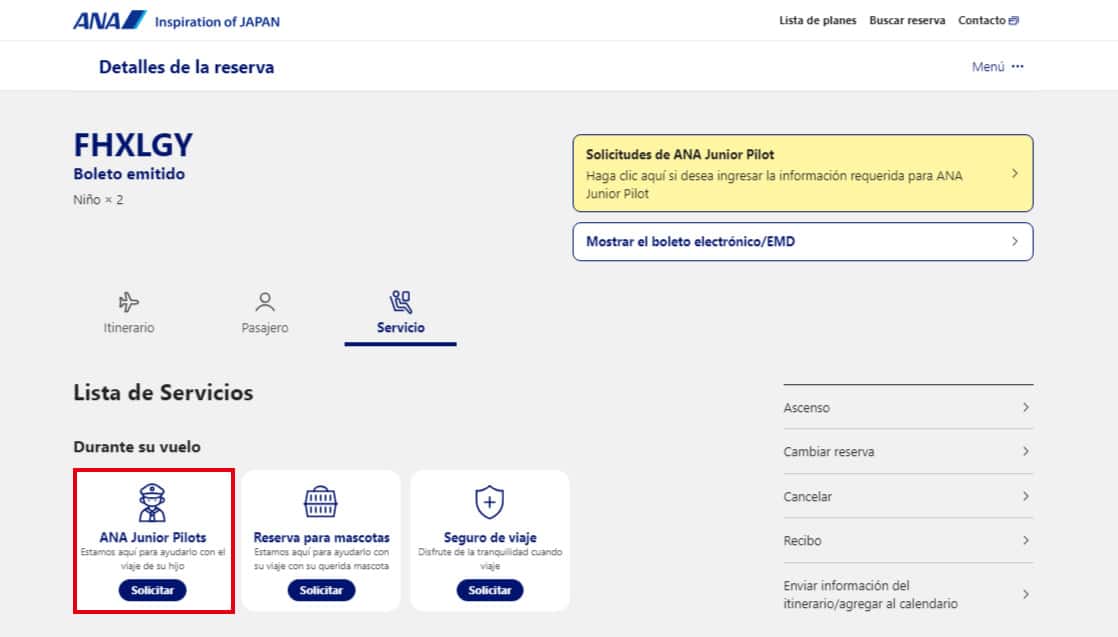Open Buscar reserva in top menu
The width and height of the screenshot is (1118, 637).
907,21
